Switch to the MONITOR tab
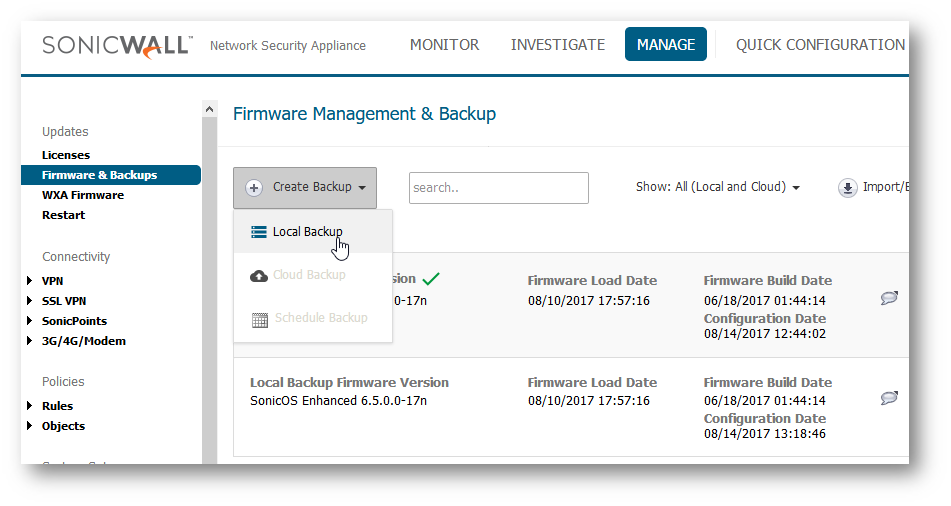The width and height of the screenshot is (951, 506). click(444, 45)
